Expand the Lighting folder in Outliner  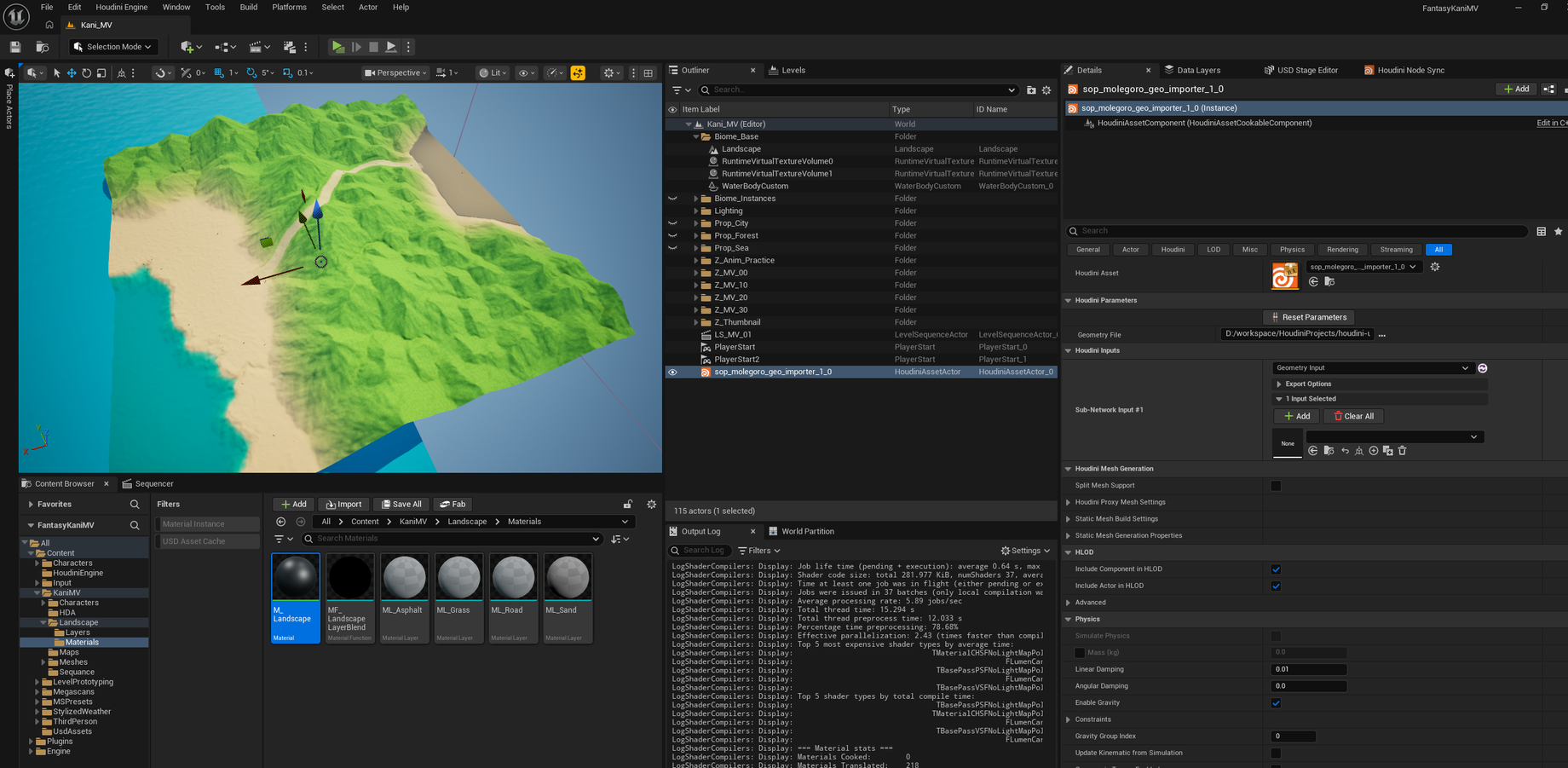(696, 211)
